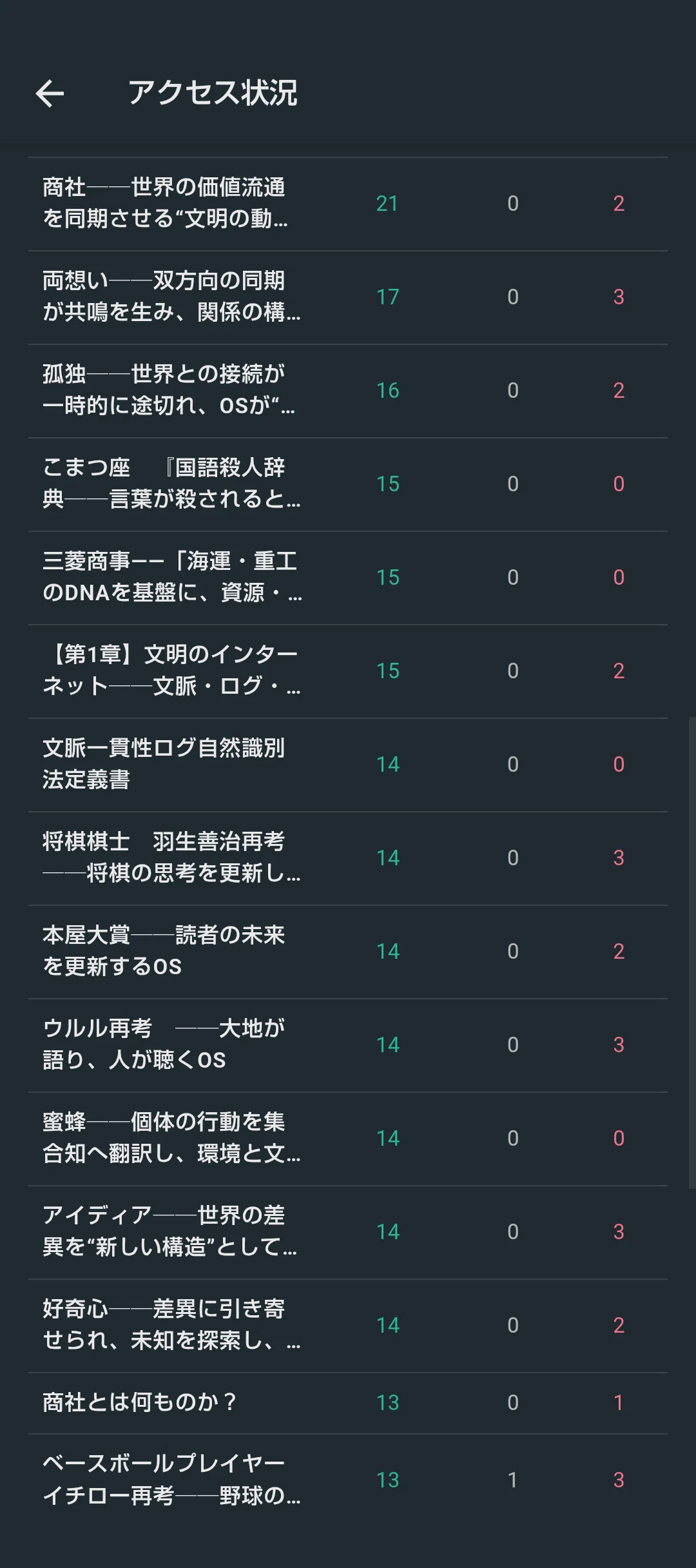
Task: Click comment count 1 on イチロー再考 row
Action: (x=512, y=1480)
